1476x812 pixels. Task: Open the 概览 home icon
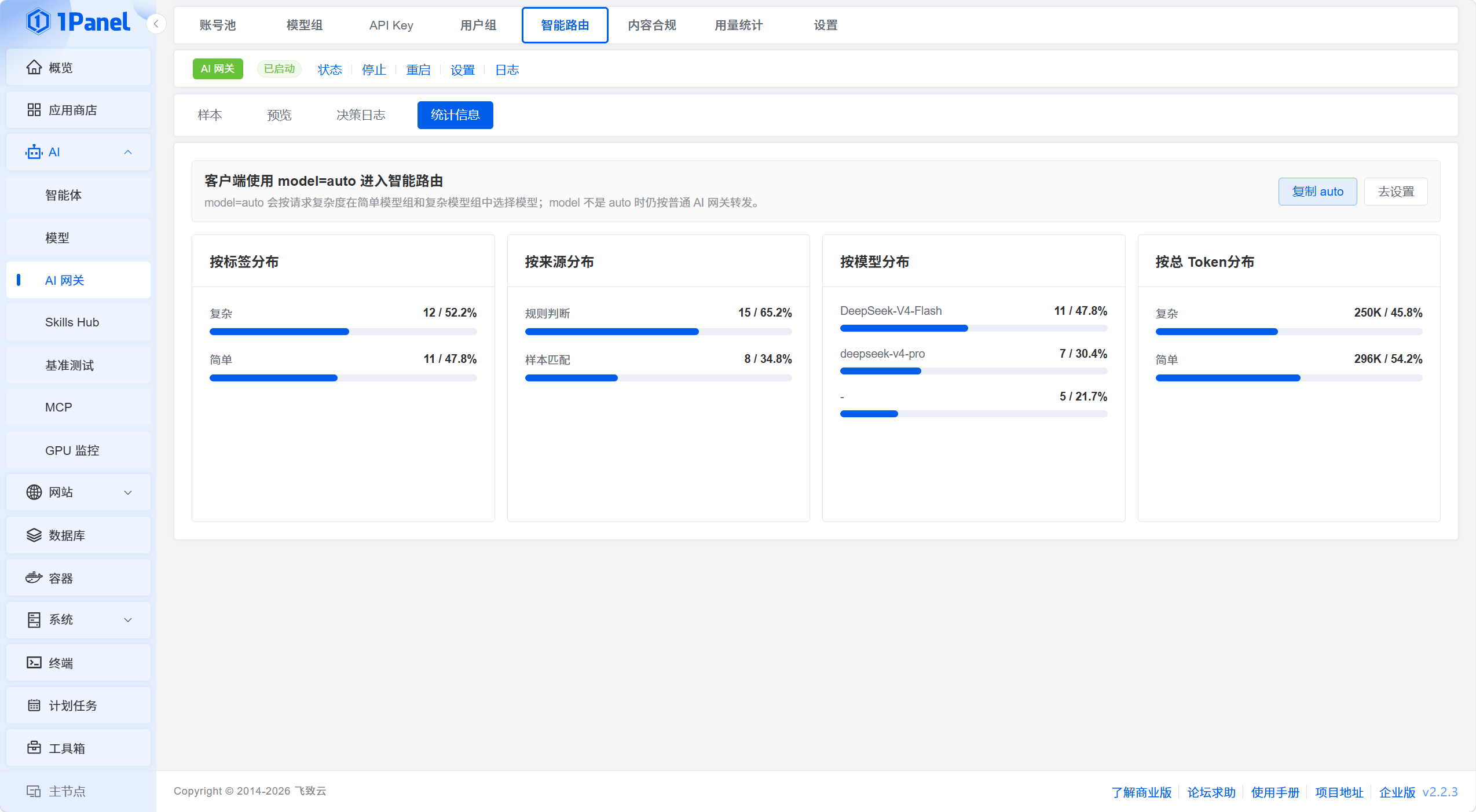pos(34,68)
